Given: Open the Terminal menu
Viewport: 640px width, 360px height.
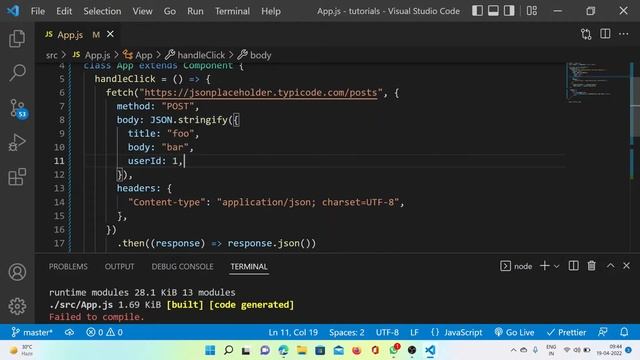Looking at the screenshot, I should tap(232, 11).
